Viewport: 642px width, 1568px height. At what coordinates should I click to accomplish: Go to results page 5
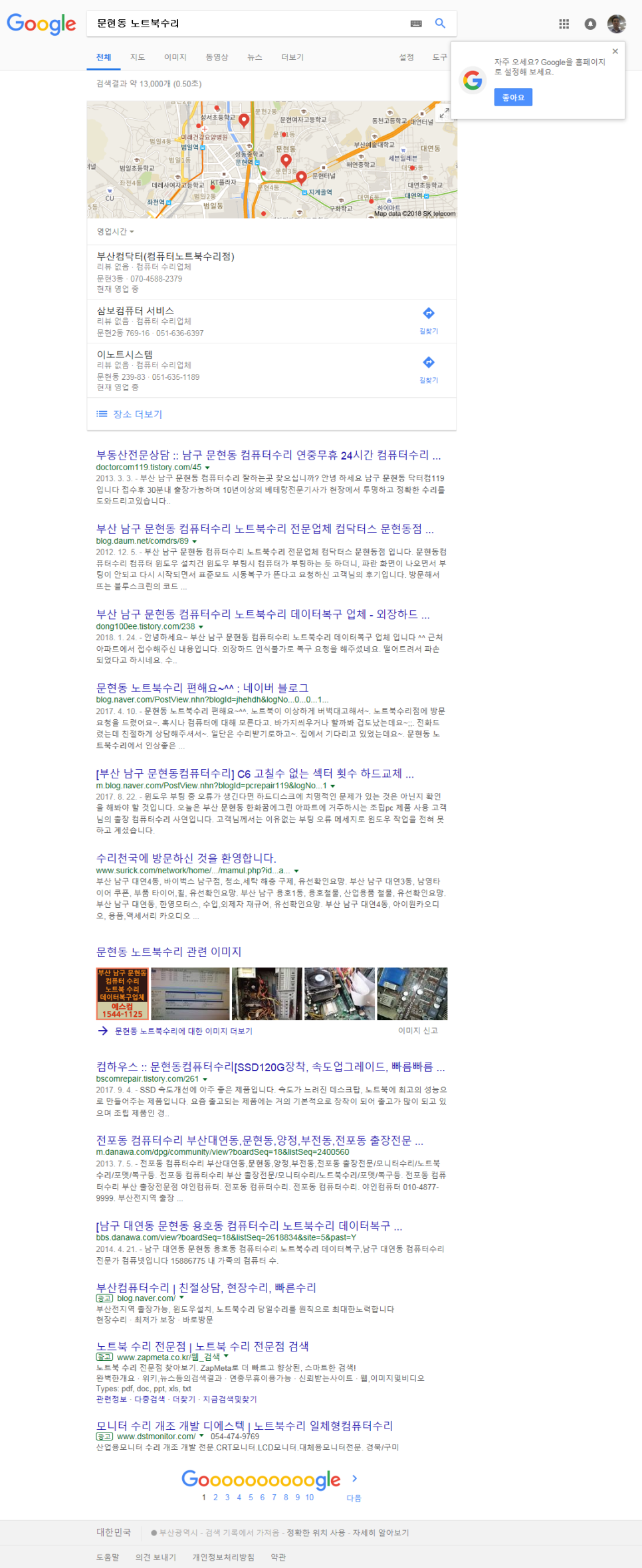click(251, 1497)
